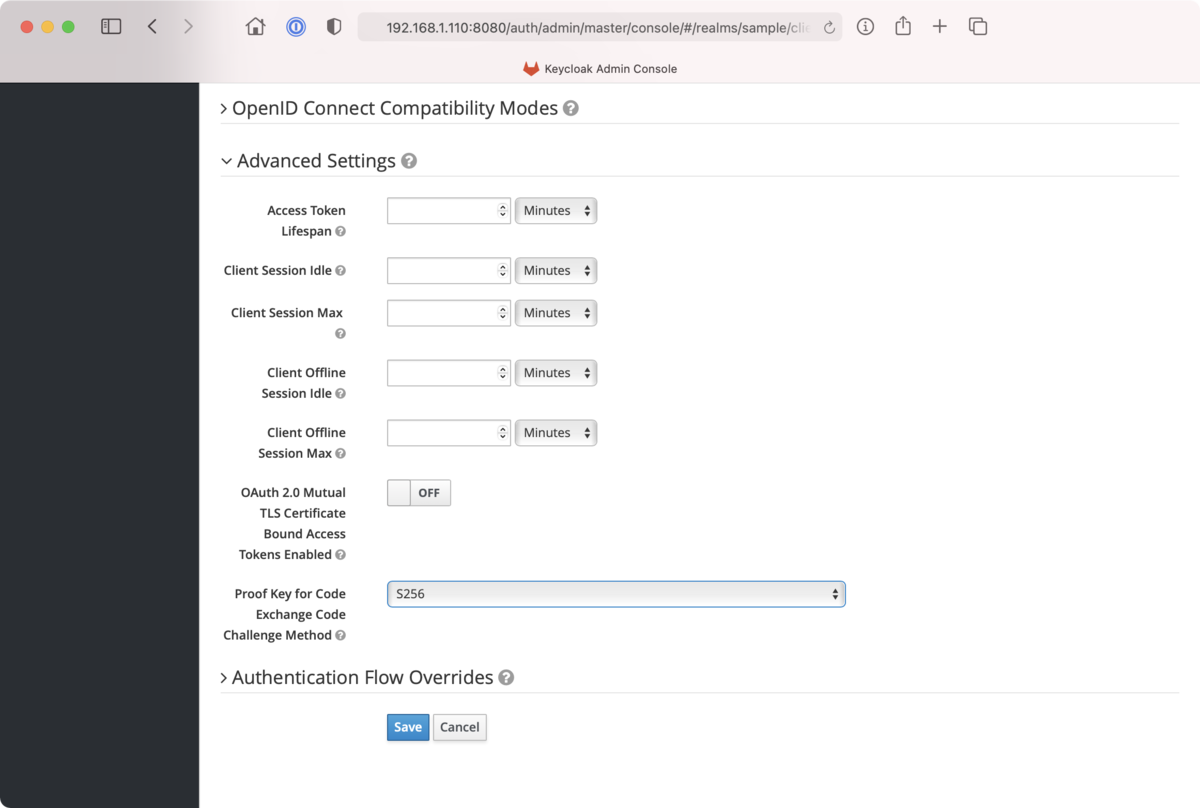This screenshot has height=808, width=1200.
Task: Open the circled info extension icon
Action: point(866,27)
